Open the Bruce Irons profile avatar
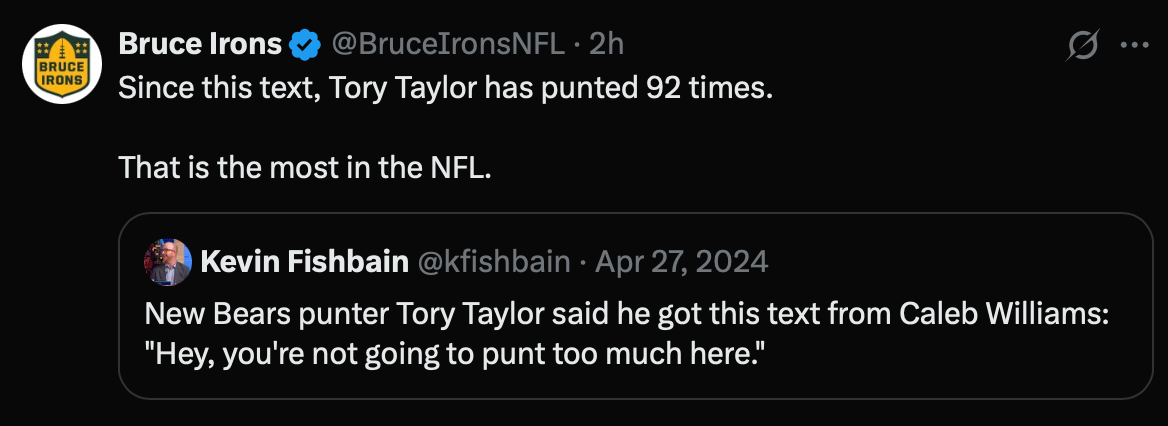 coord(62,63)
